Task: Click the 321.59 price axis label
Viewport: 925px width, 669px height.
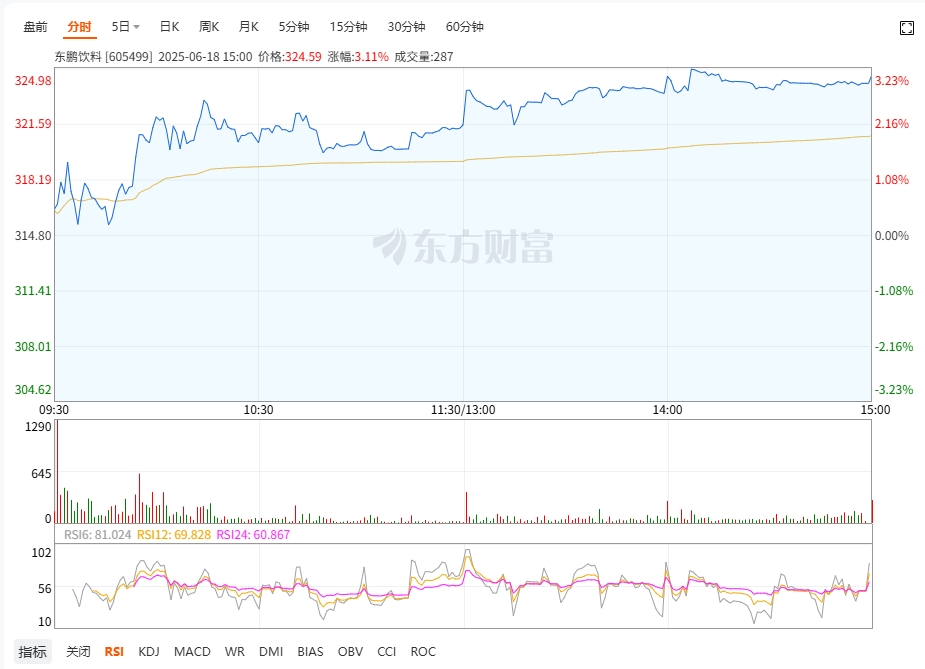Action: [33, 124]
